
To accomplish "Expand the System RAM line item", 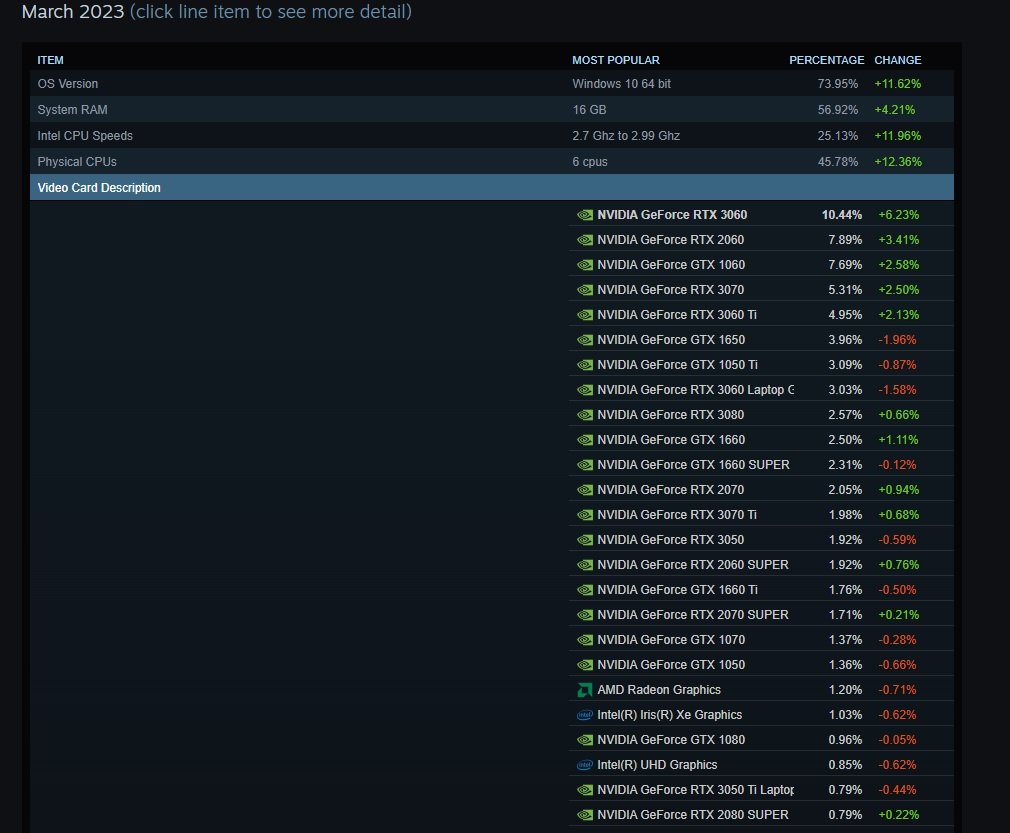I will click(491, 110).
